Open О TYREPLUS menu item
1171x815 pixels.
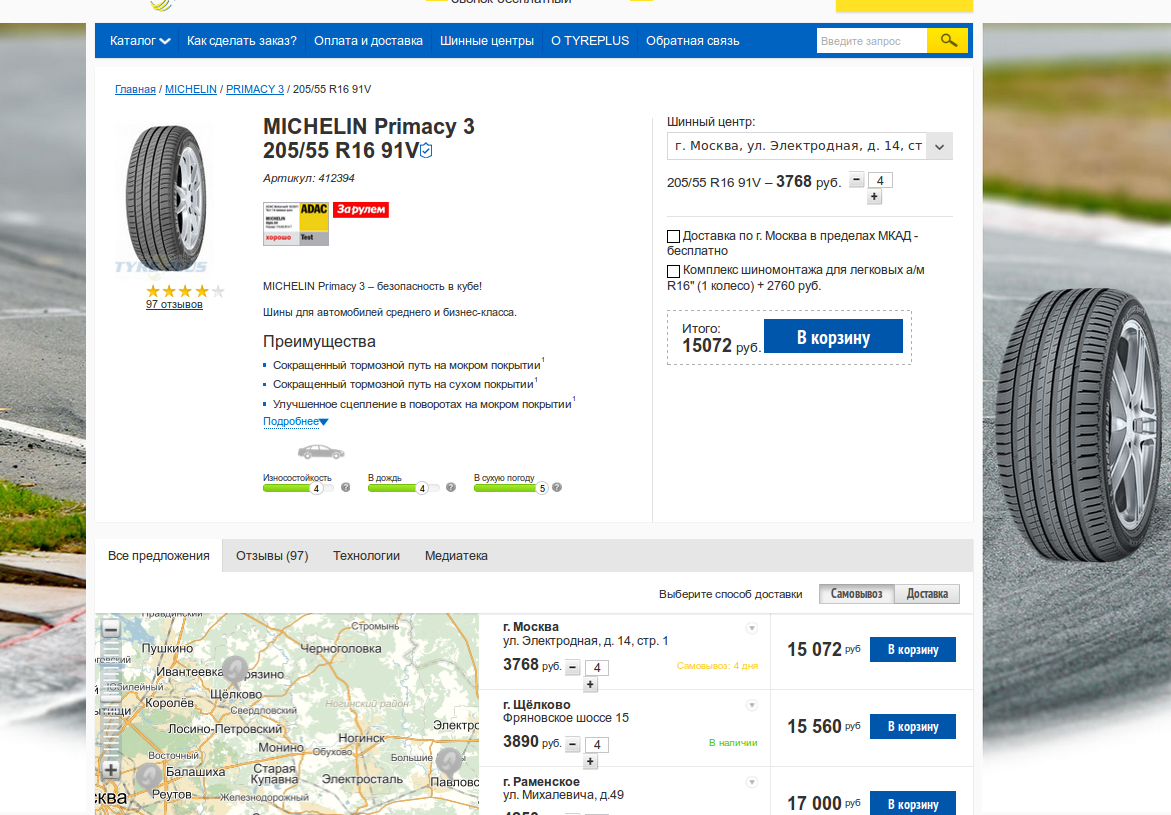(x=590, y=40)
